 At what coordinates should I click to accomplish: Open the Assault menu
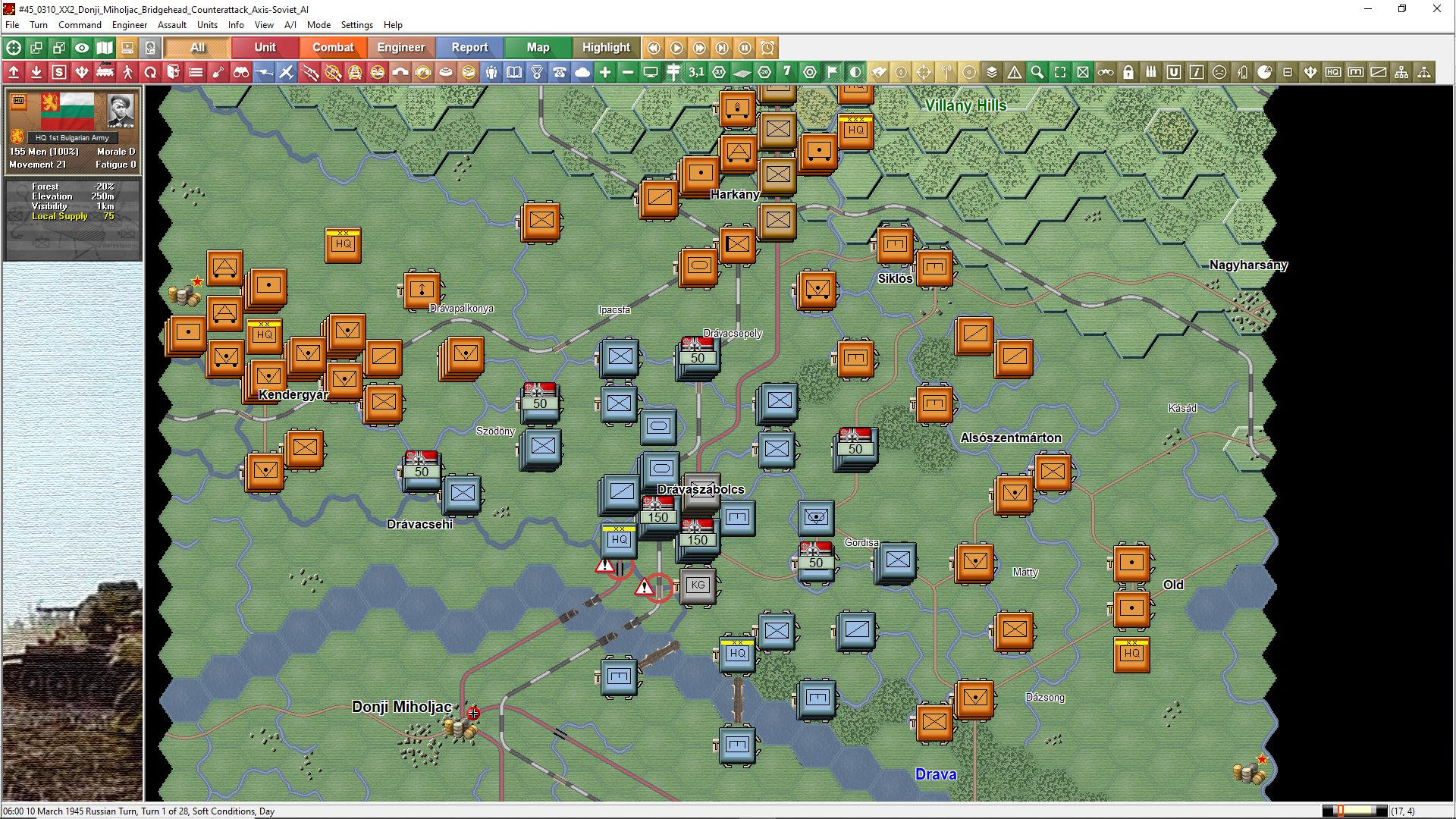pyautogui.click(x=172, y=24)
